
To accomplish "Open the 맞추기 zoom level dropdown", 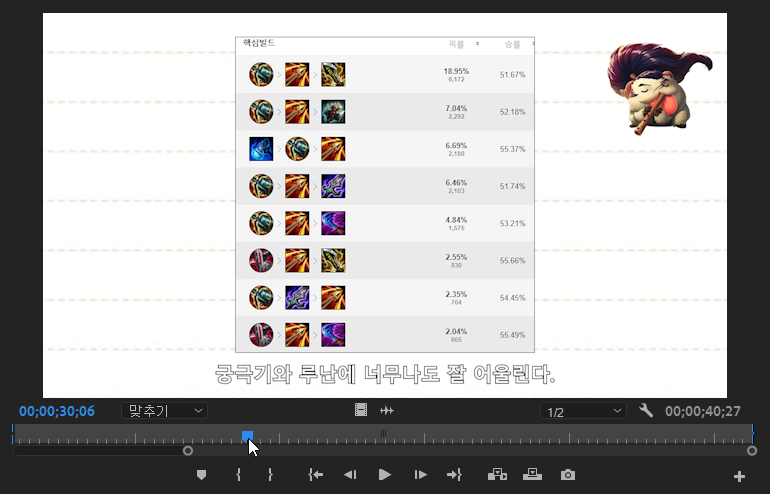I will tap(165, 411).
